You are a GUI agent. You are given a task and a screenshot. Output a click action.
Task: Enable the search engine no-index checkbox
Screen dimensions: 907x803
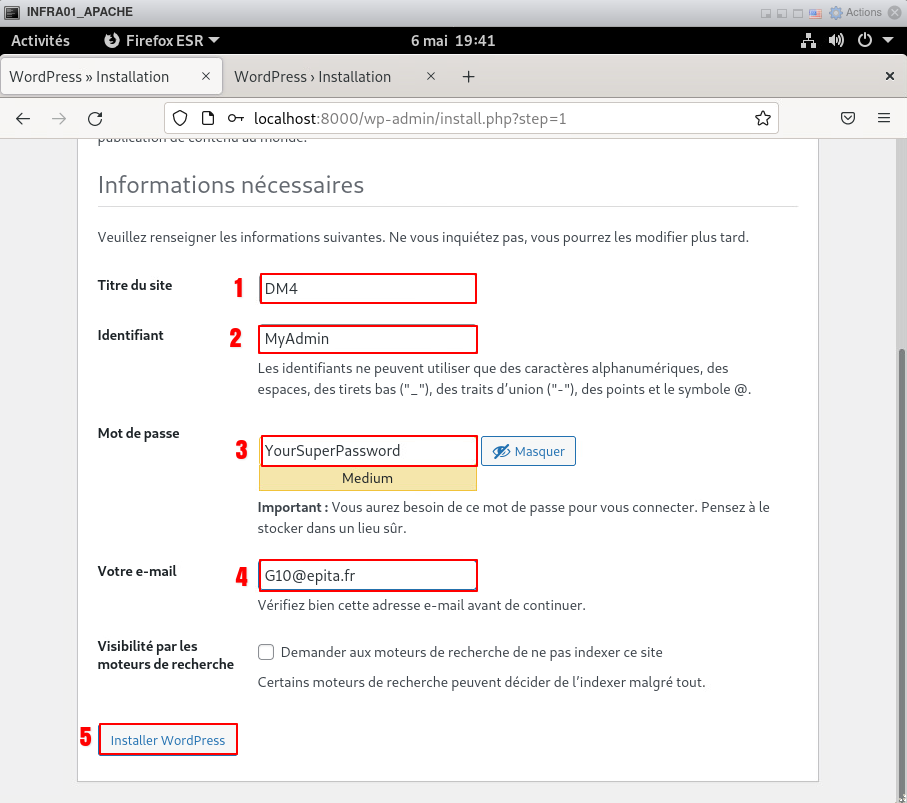pos(266,652)
